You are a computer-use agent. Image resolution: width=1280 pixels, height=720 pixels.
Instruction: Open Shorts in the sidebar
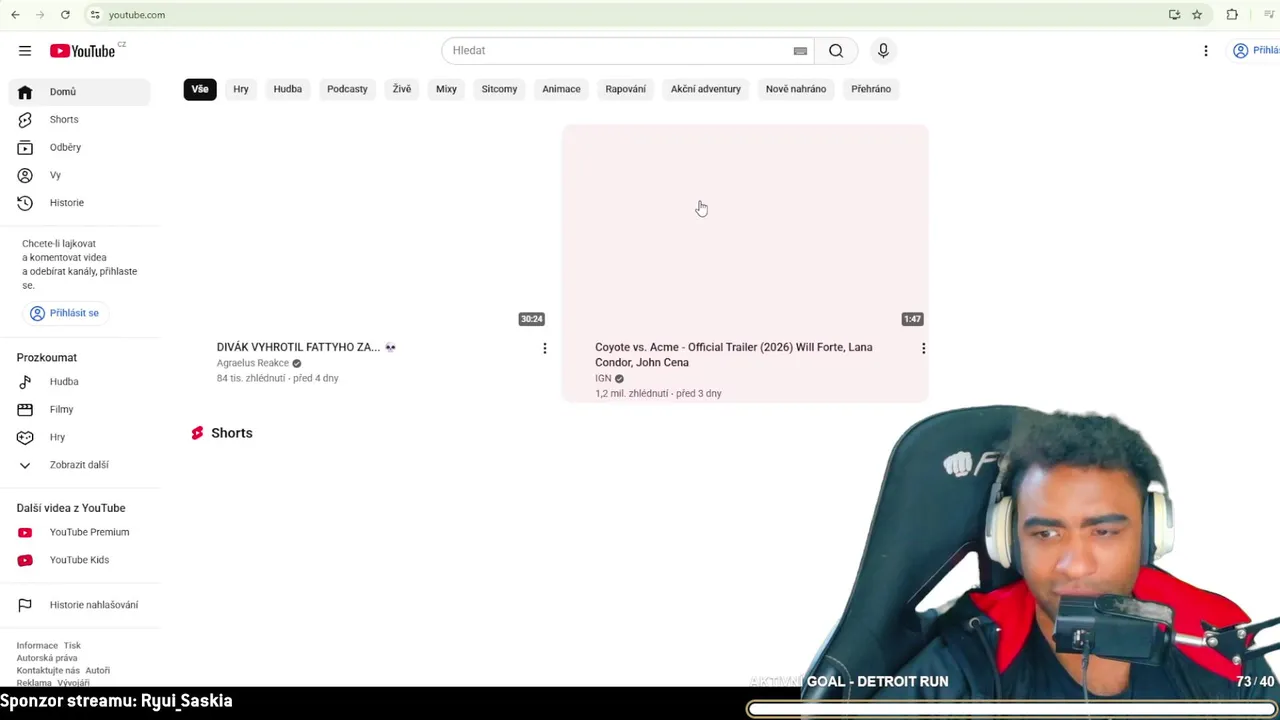[x=80, y=119]
